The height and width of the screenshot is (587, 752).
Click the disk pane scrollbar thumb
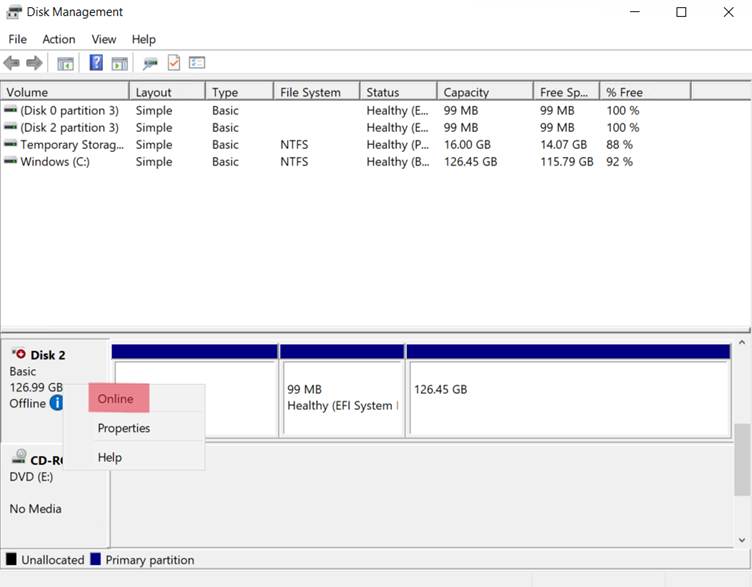742,459
